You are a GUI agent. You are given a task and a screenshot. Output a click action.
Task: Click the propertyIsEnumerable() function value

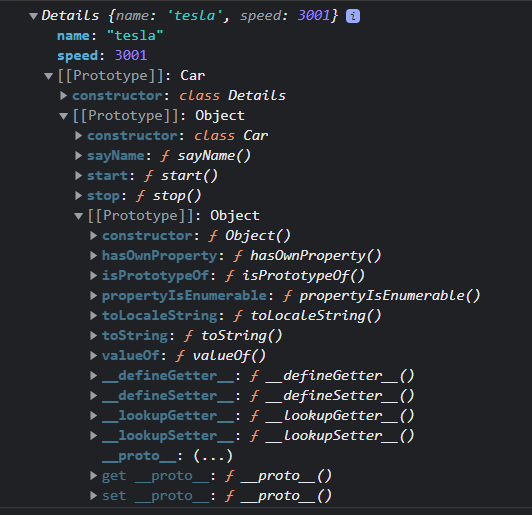click(x=382, y=296)
